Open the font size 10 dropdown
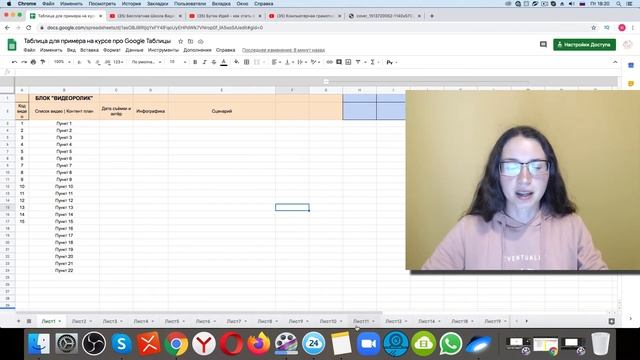The height and width of the screenshot is (360, 640). point(178,62)
